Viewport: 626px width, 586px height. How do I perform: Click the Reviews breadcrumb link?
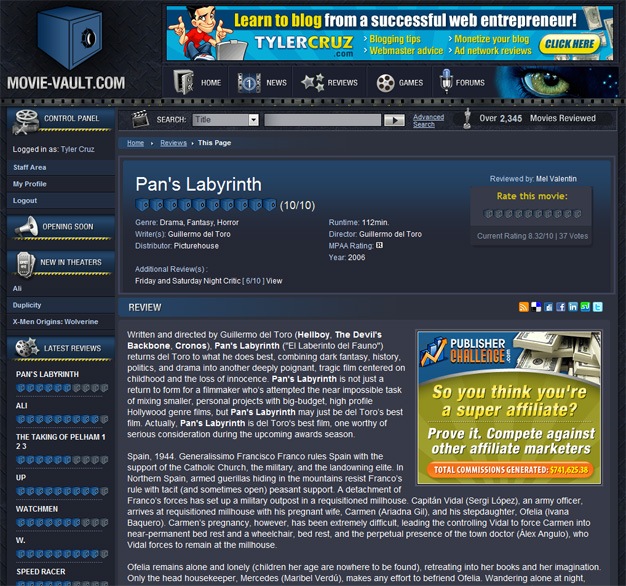(173, 143)
